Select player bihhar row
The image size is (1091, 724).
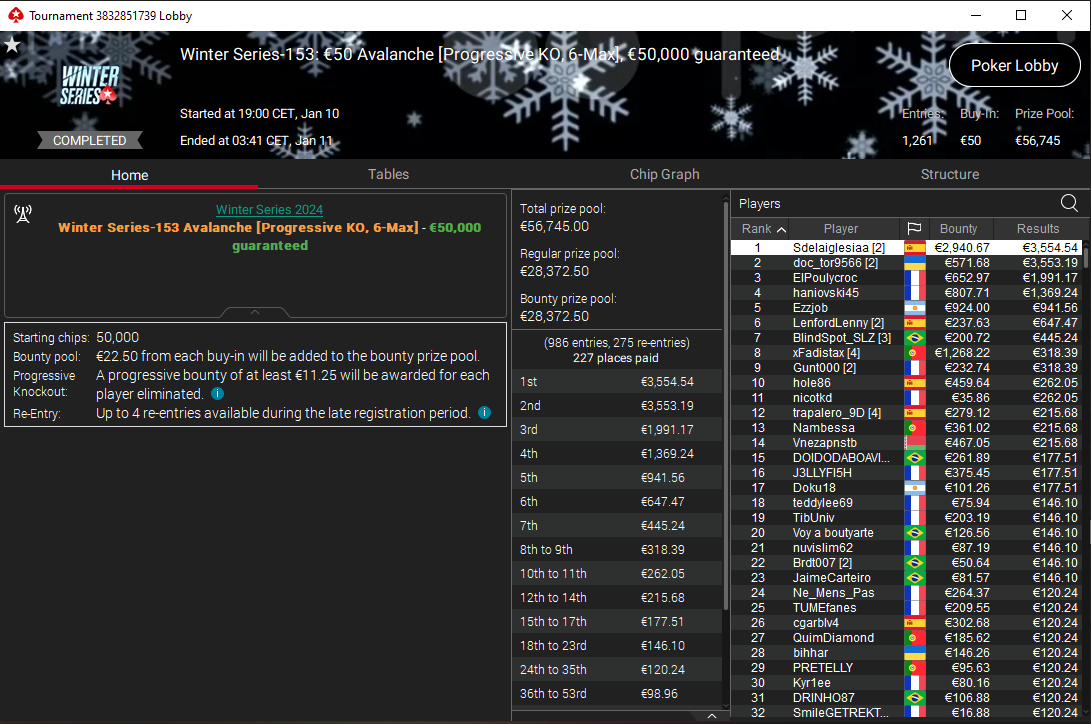(x=907, y=653)
